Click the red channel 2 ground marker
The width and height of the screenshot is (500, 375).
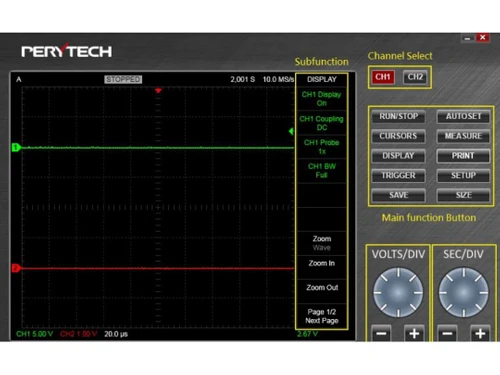(16, 268)
